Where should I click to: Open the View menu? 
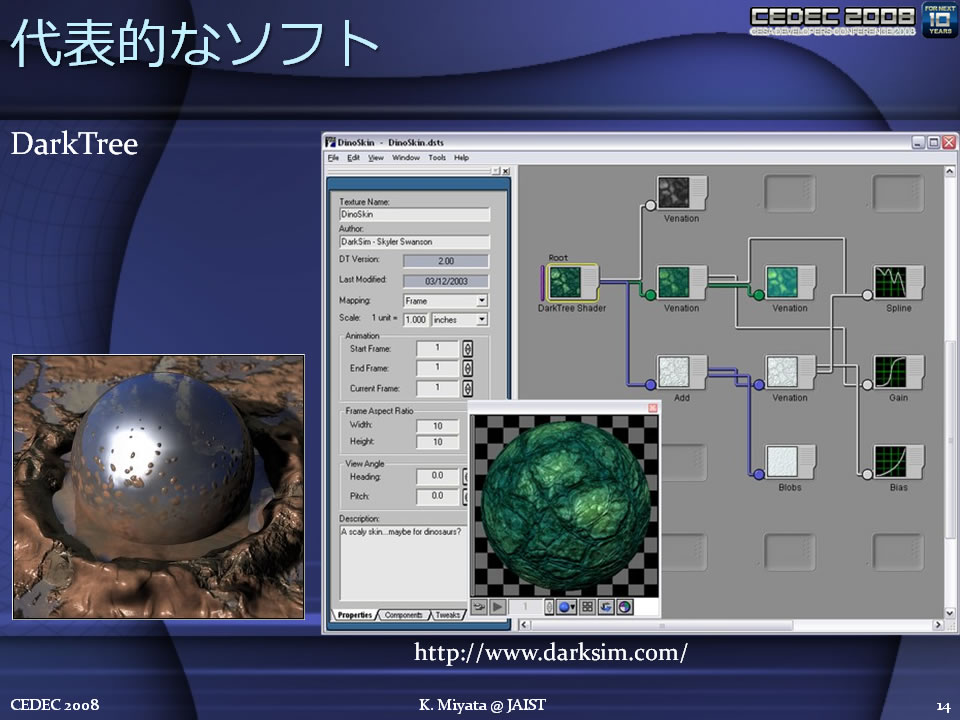coord(375,158)
